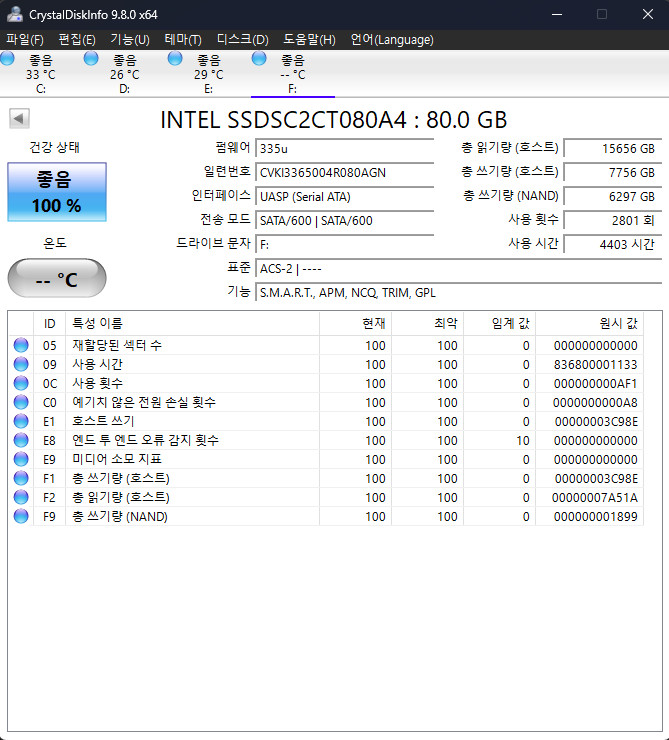Click the status orb for F2 총 읽기량 (호스트)
669x740 pixels.
[21, 497]
